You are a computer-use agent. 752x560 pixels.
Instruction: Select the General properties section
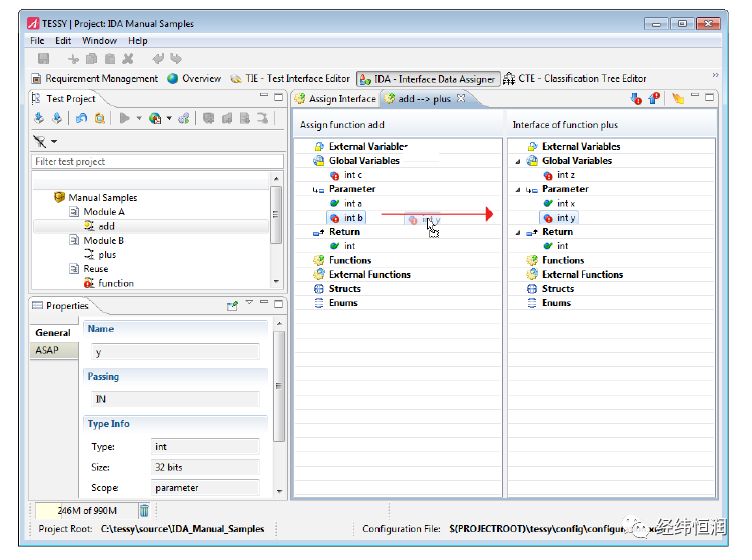pos(53,332)
